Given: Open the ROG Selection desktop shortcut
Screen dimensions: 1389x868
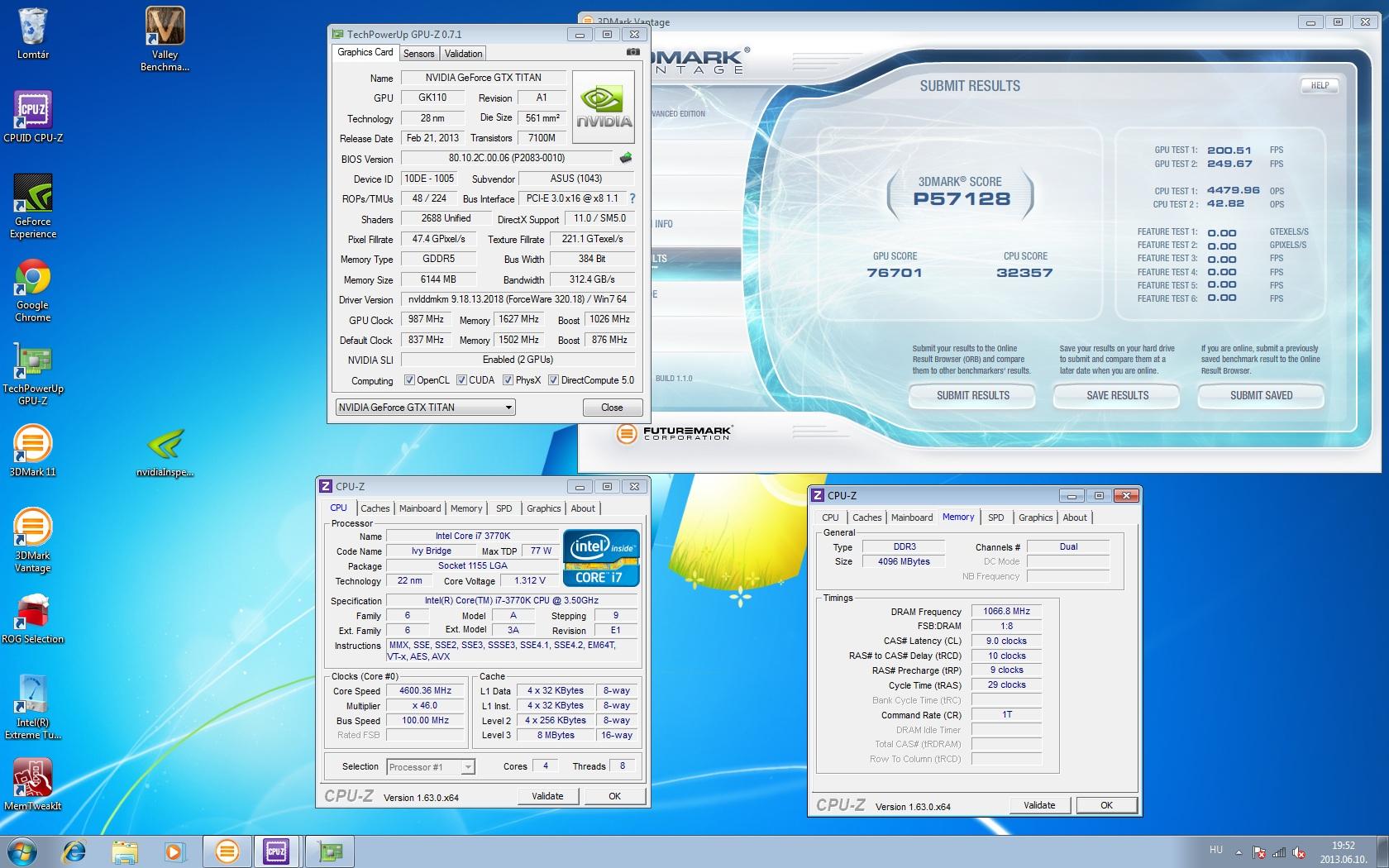Looking at the screenshot, I should point(33,618).
